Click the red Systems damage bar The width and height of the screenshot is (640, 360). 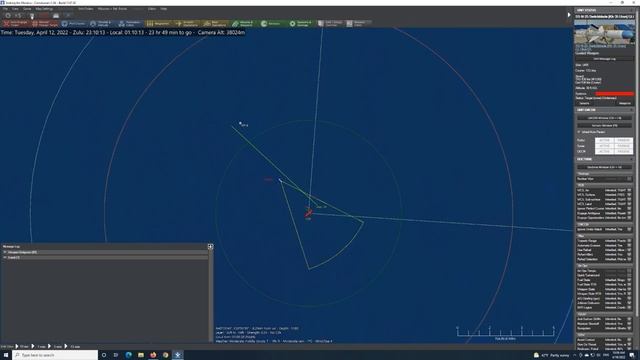click(x=615, y=94)
